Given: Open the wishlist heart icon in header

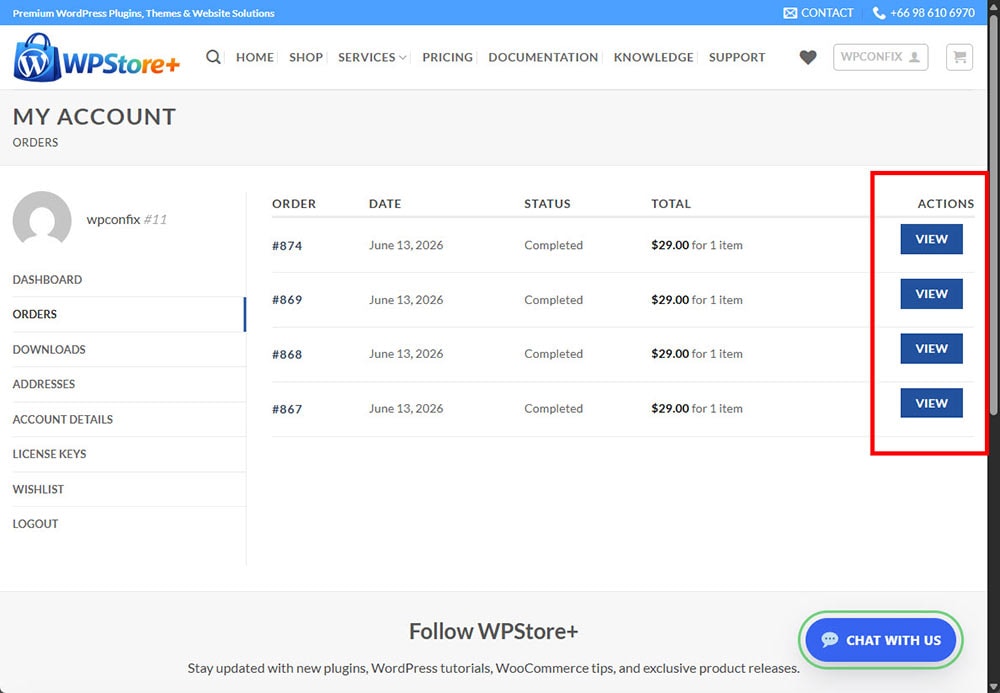Looking at the screenshot, I should 807,57.
